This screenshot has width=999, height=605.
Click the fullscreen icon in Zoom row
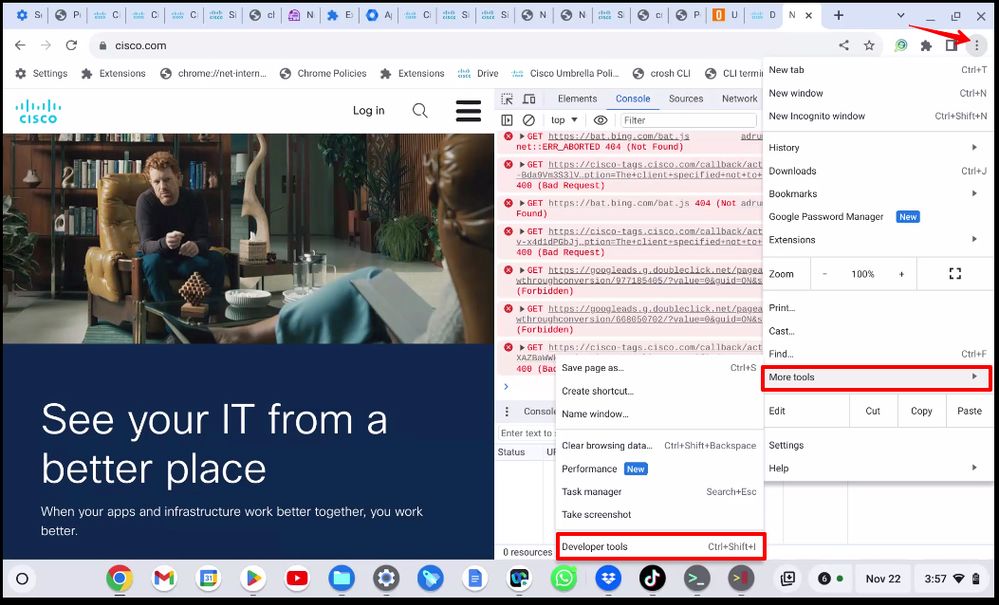point(954,274)
